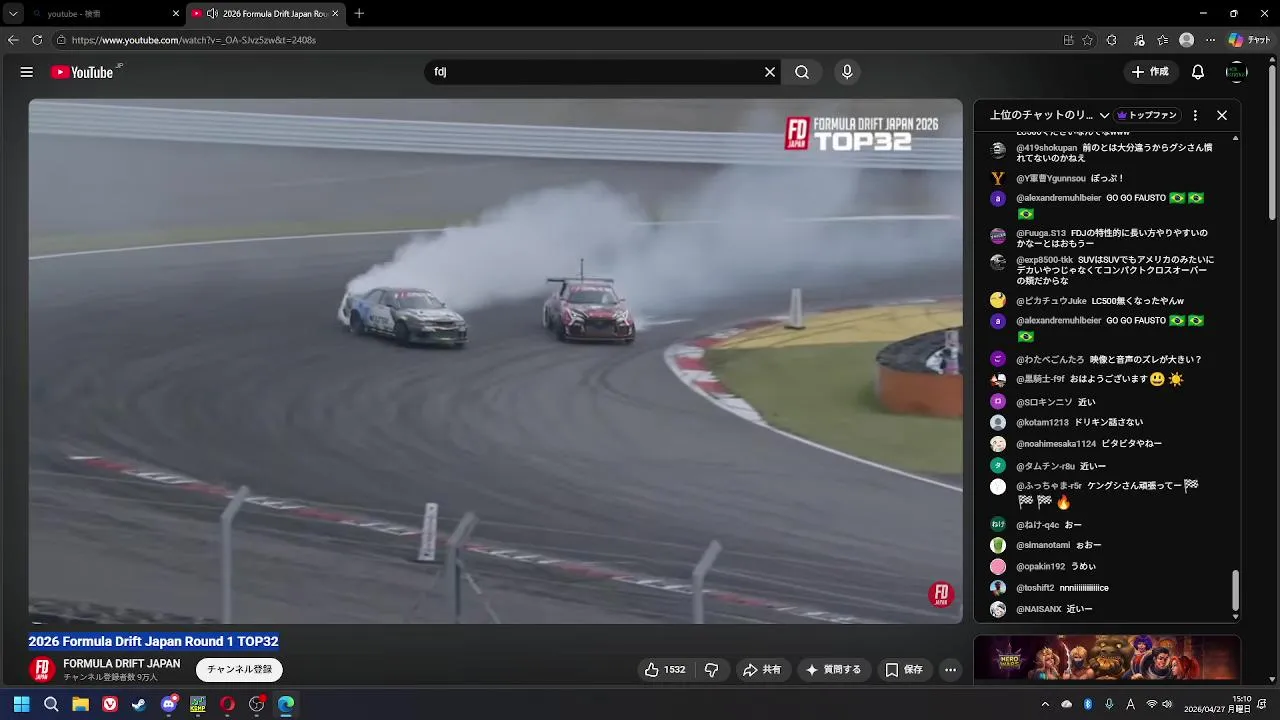Open Windows Start menu
The width and height of the screenshot is (1280, 720).
click(21, 704)
